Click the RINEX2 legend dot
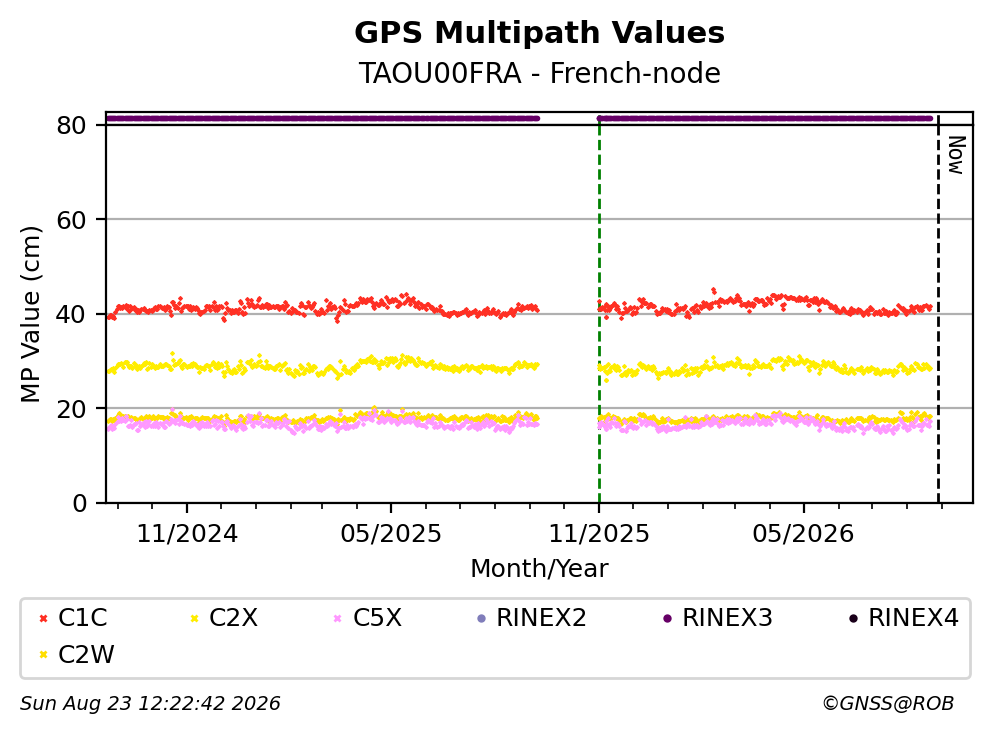 (x=481, y=619)
